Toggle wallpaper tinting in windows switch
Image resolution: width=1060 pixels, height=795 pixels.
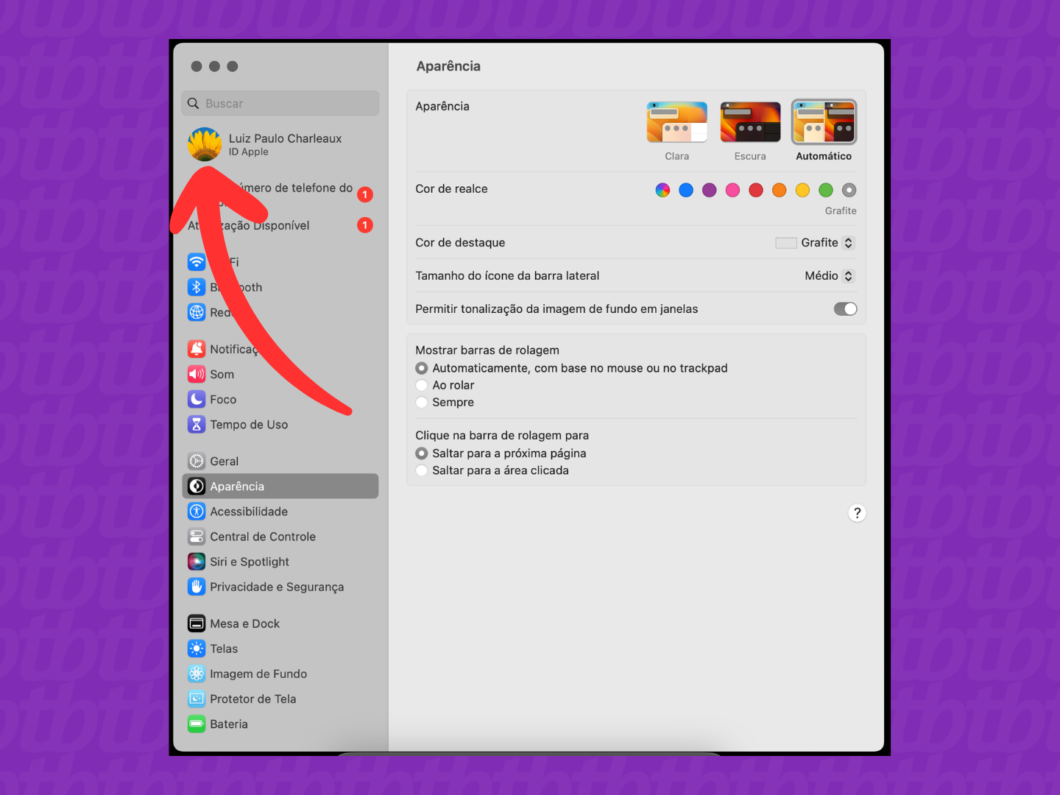point(845,309)
